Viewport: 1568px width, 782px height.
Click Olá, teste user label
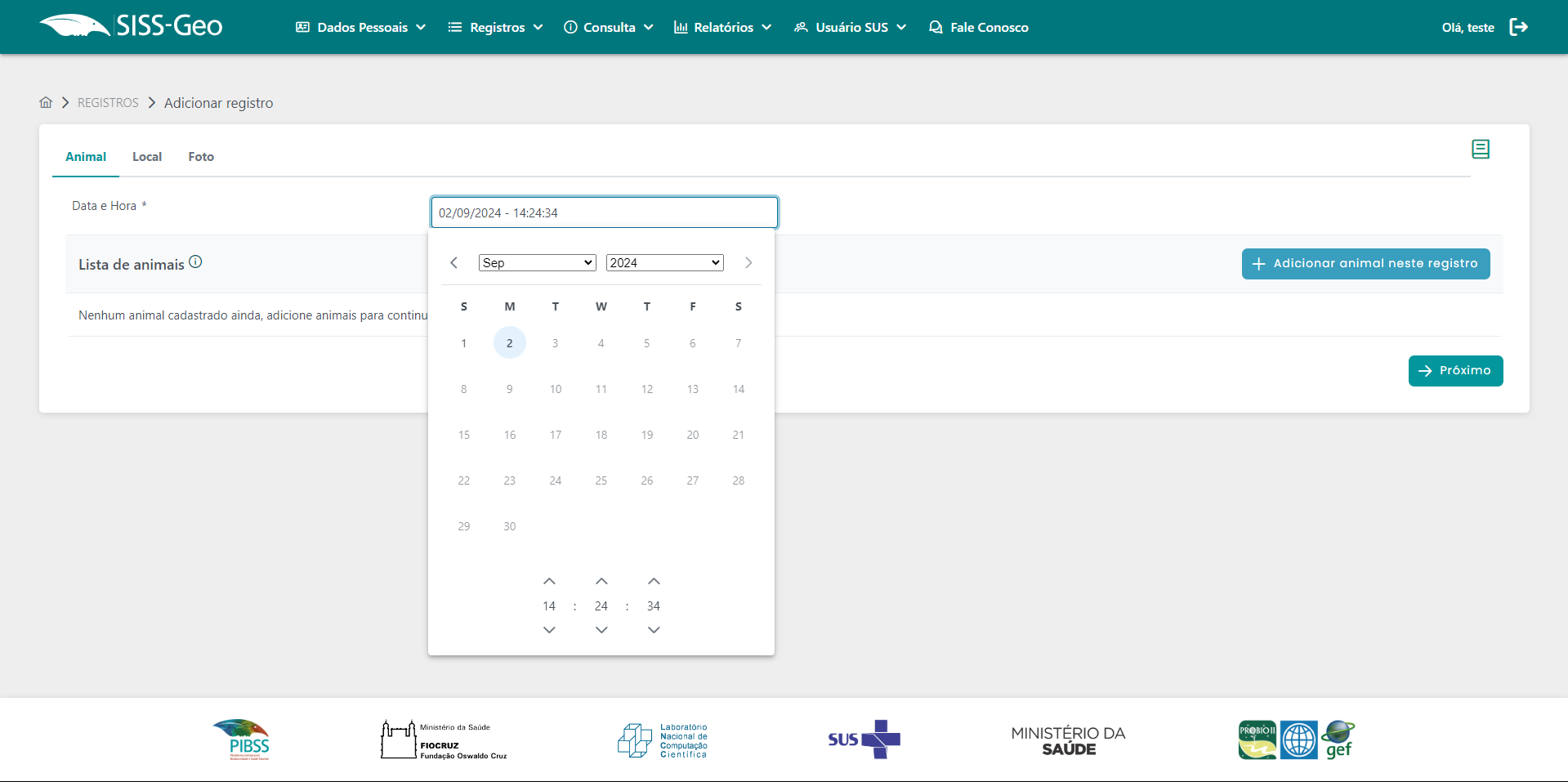click(x=1467, y=28)
